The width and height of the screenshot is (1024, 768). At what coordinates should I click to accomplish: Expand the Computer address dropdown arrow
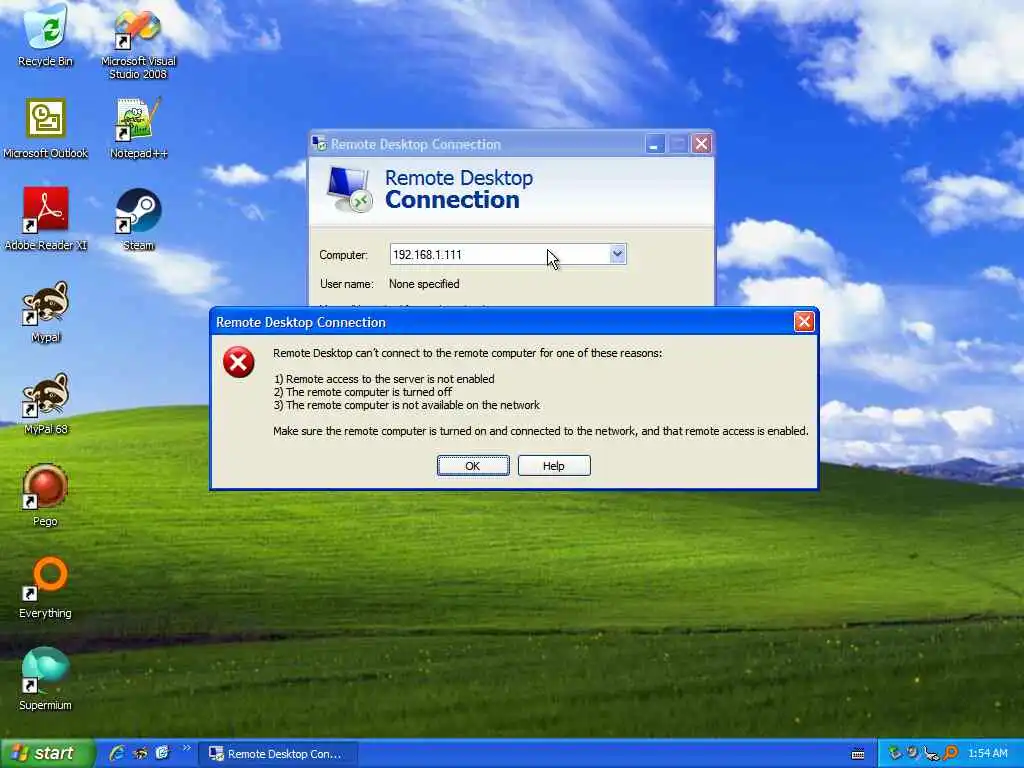[x=617, y=254]
